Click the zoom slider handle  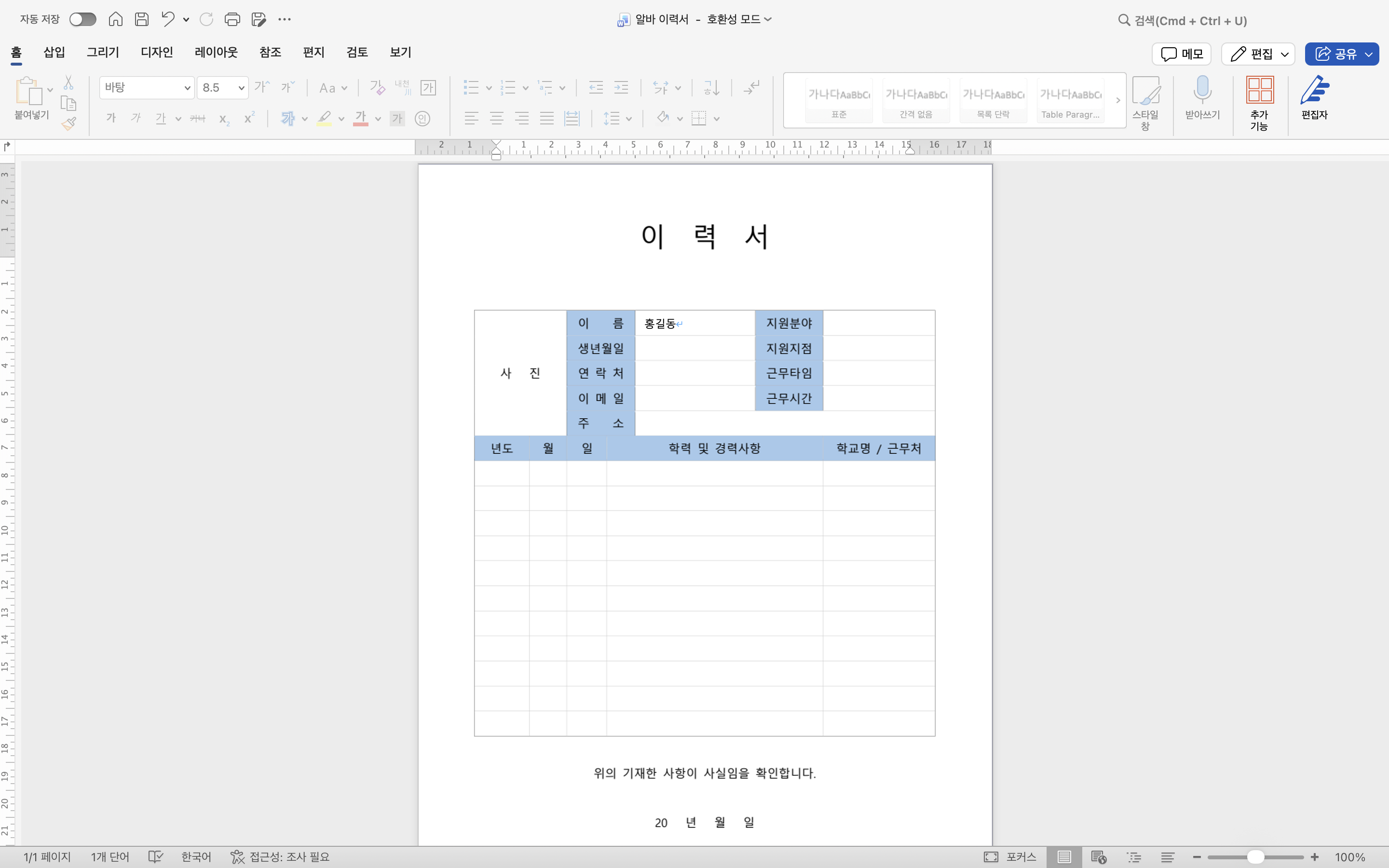(x=1255, y=857)
